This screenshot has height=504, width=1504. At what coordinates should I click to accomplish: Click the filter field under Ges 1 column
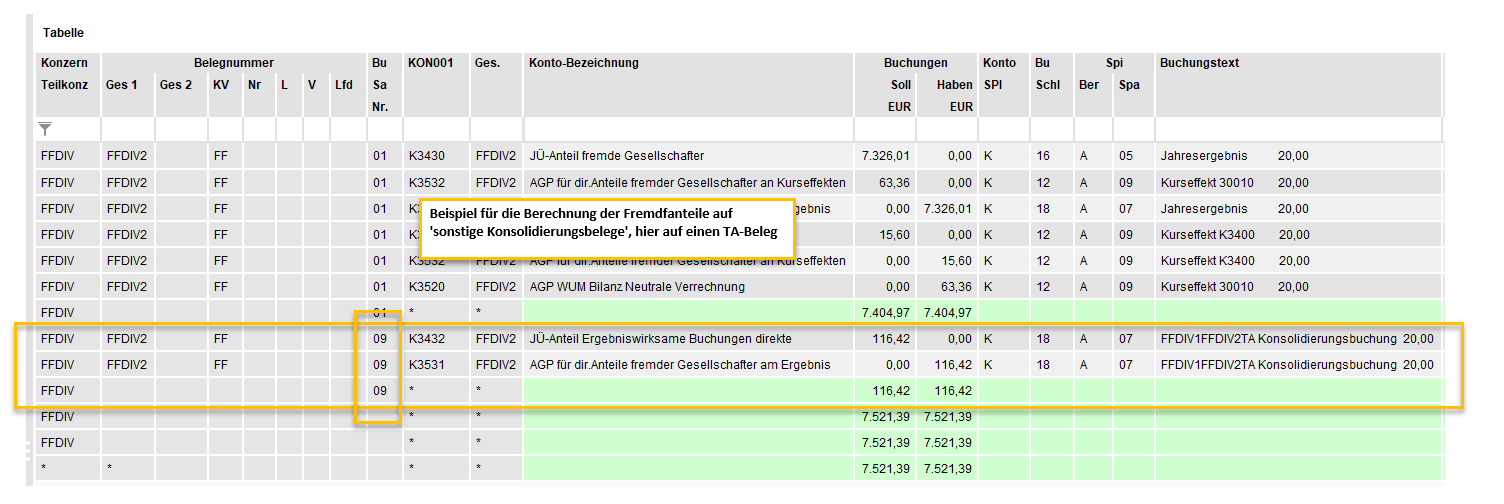tap(127, 130)
